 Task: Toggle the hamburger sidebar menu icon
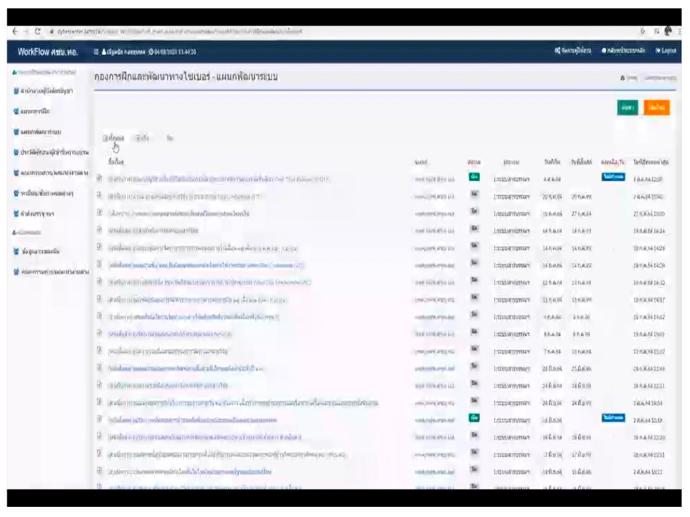point(96,51)
